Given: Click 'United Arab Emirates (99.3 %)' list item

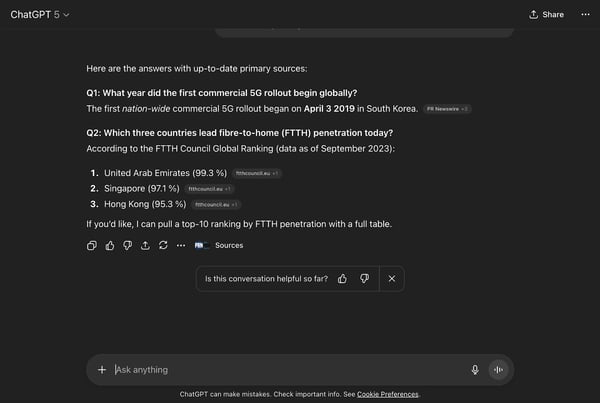Looking at the screenshot, I should (x=165, y=173).
